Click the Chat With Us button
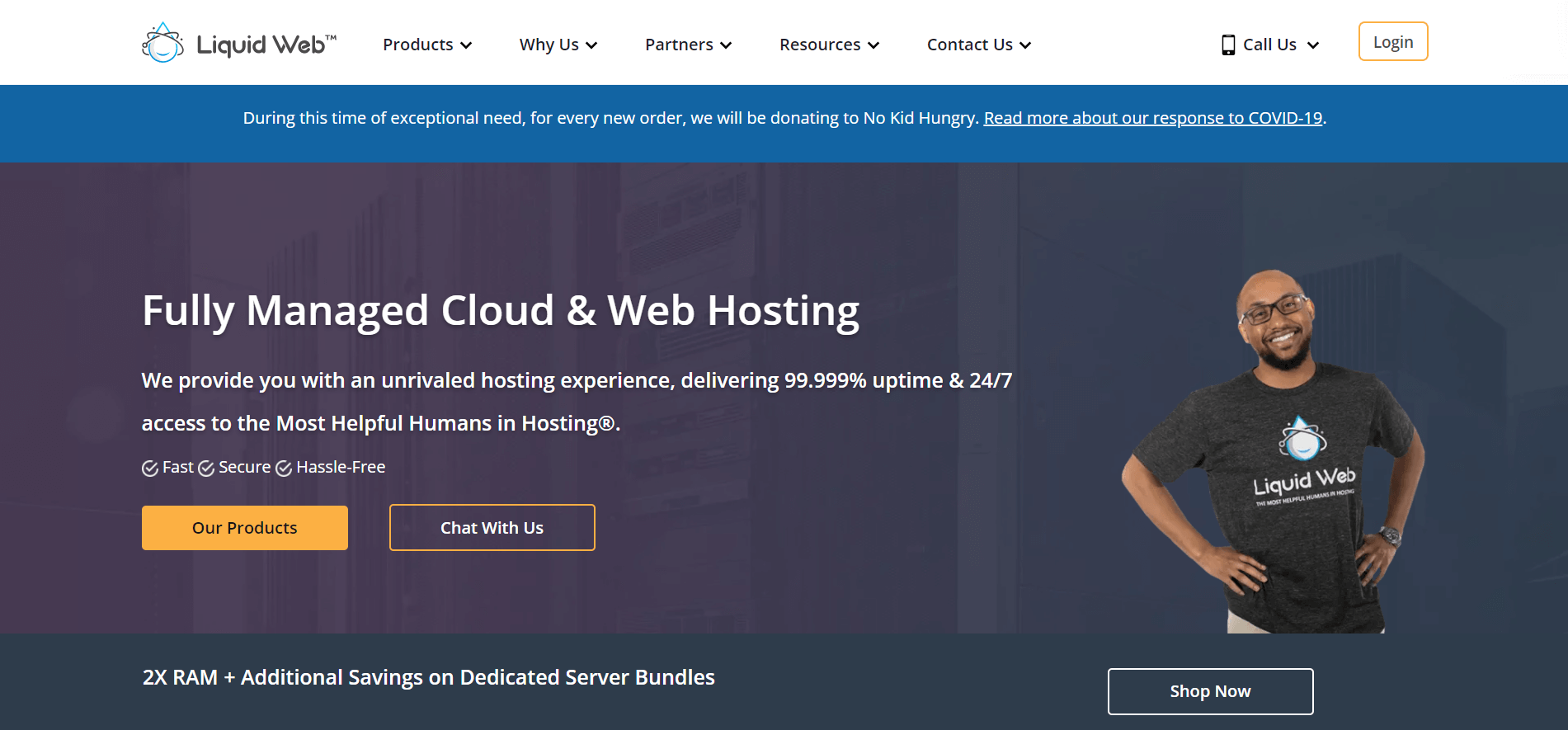Screen dimensions: 1568x730 [x=492, y=528]
